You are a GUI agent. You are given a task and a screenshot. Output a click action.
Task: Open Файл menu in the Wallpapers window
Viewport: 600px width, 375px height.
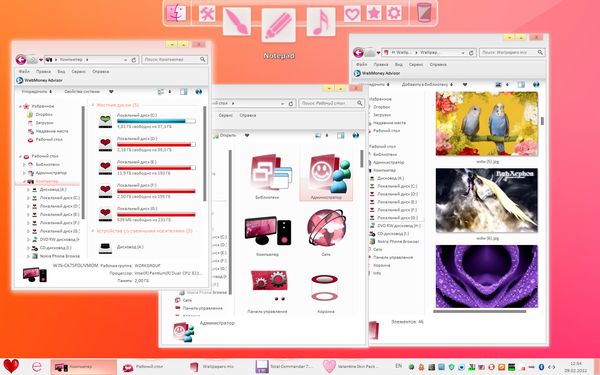362,64
